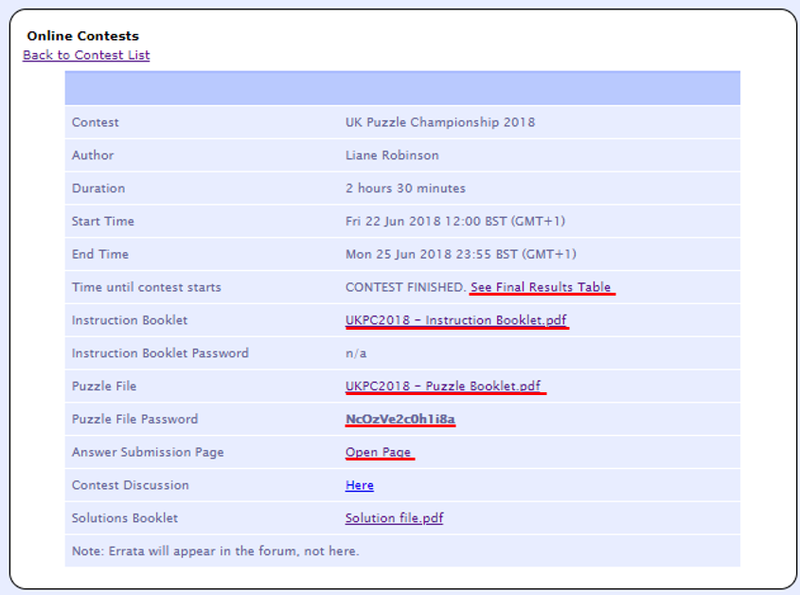
Task: Click the Answer Submission Page label
Action: click(x=147, y=452)
